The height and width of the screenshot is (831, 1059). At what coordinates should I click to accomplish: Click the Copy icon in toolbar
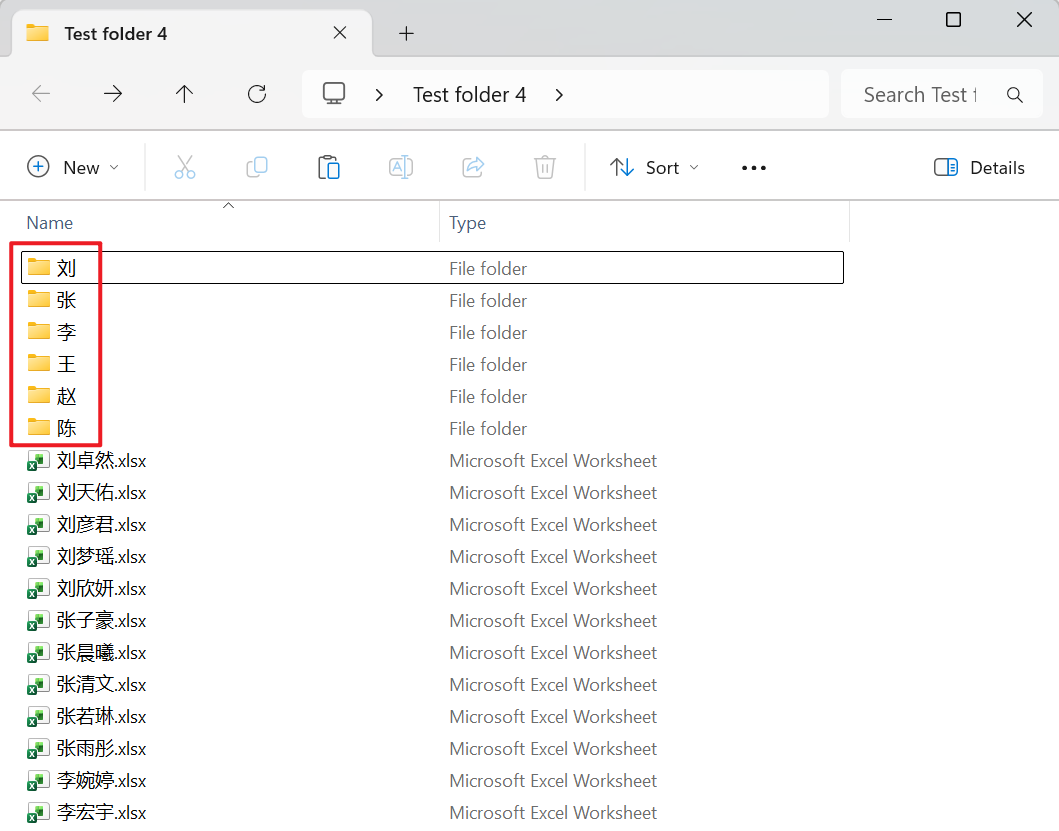(x=257, y=167)
